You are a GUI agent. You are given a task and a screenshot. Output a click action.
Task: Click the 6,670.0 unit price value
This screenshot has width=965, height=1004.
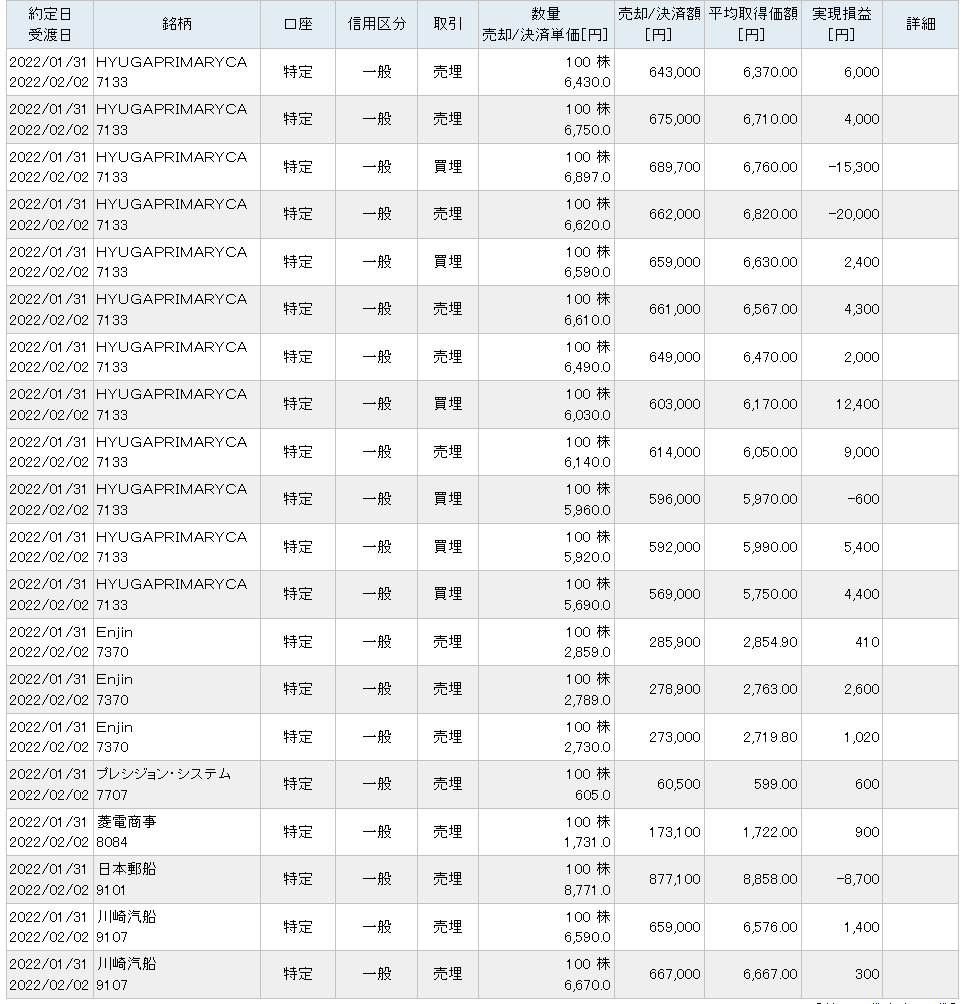pos(587,985)
